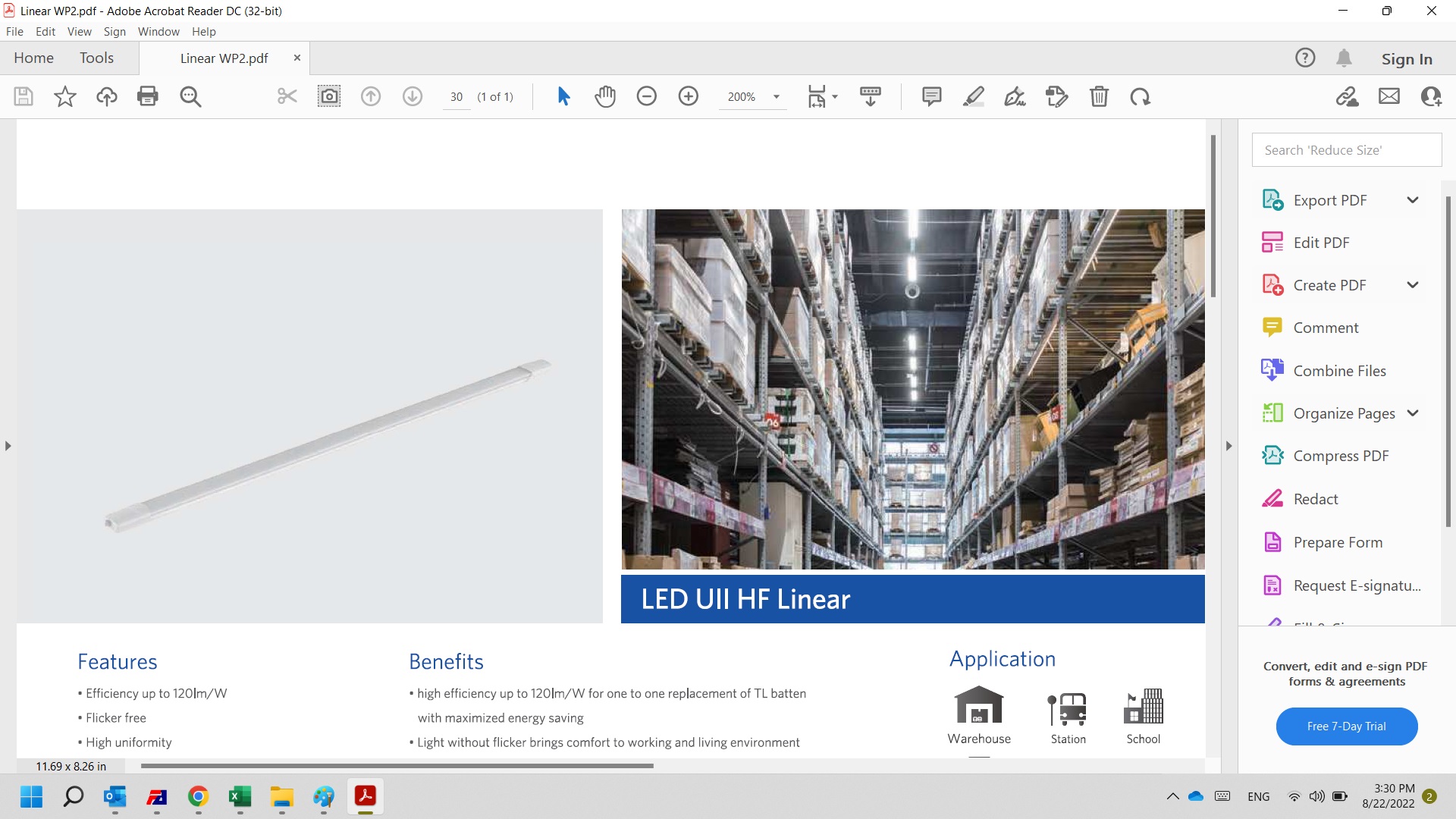
Task: Open the Prepare Form tool
Action: 1337,542
